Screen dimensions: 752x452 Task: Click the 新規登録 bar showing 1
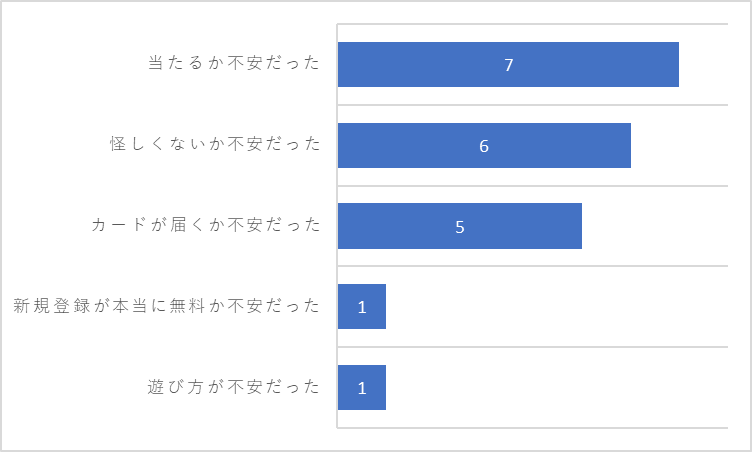tap(362, 307)
